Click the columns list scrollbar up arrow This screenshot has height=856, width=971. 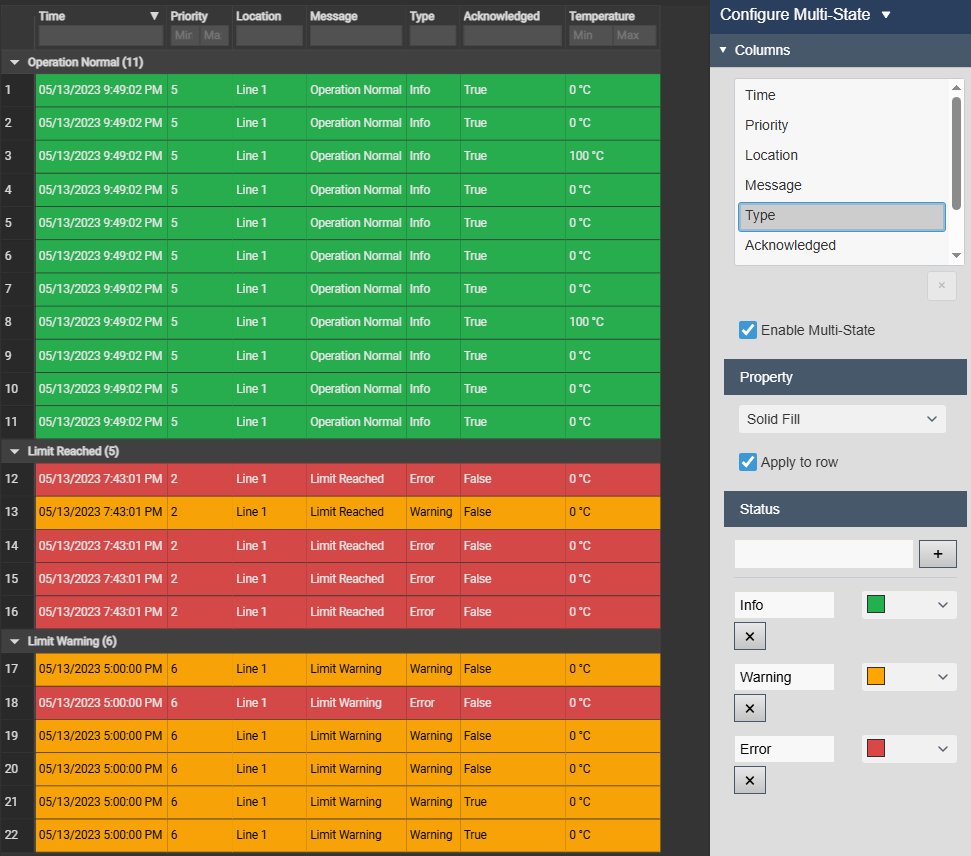[x=956, y=88]
